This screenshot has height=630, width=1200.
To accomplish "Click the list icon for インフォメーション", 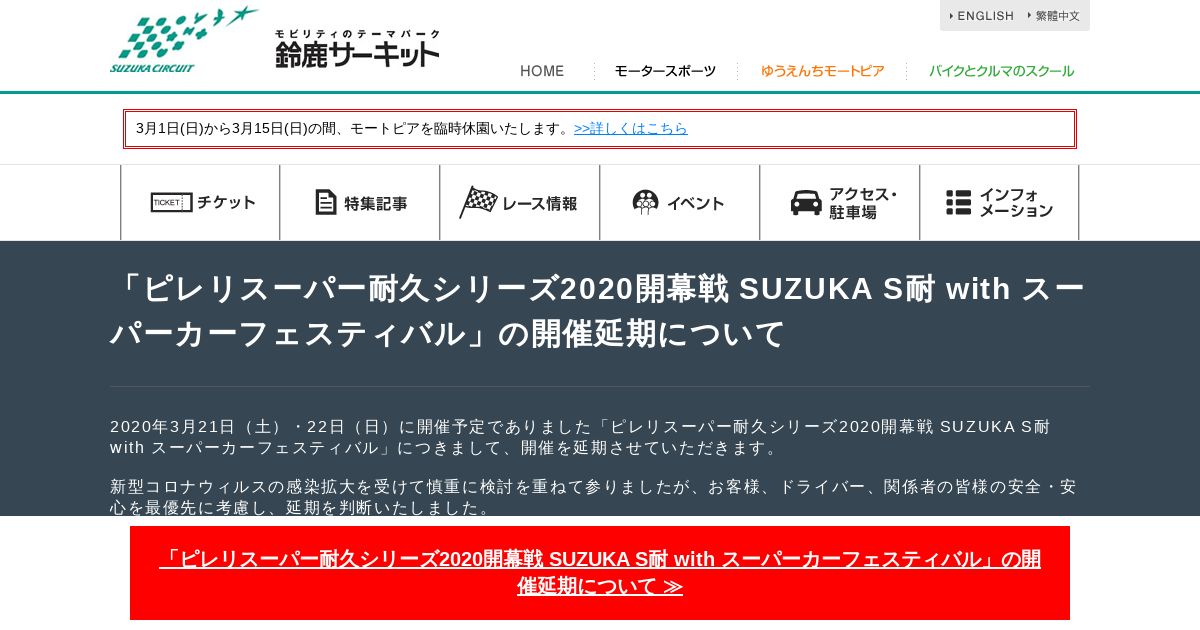I will 959,202.
